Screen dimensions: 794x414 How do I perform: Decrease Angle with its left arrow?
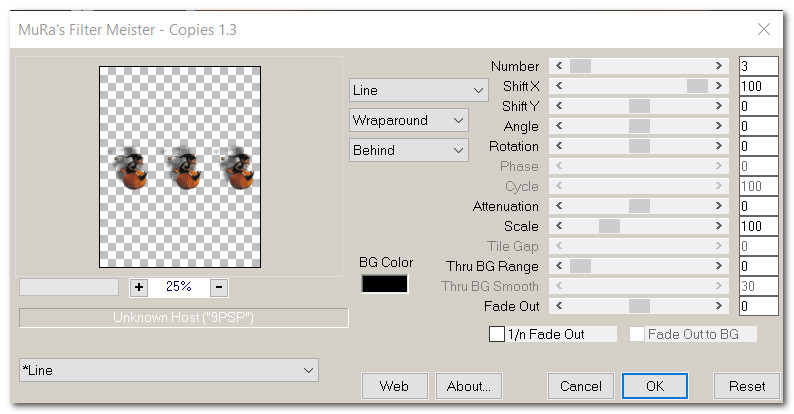[x=558, y=126]
